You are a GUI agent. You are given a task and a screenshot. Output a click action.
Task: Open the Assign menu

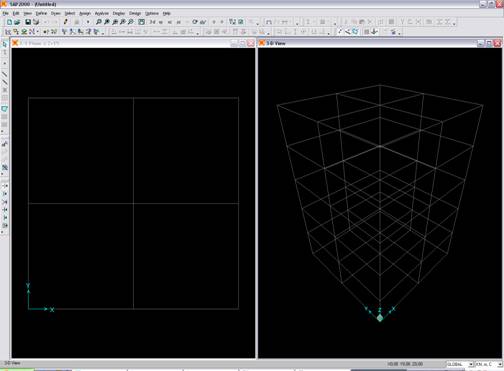(85, 13)
